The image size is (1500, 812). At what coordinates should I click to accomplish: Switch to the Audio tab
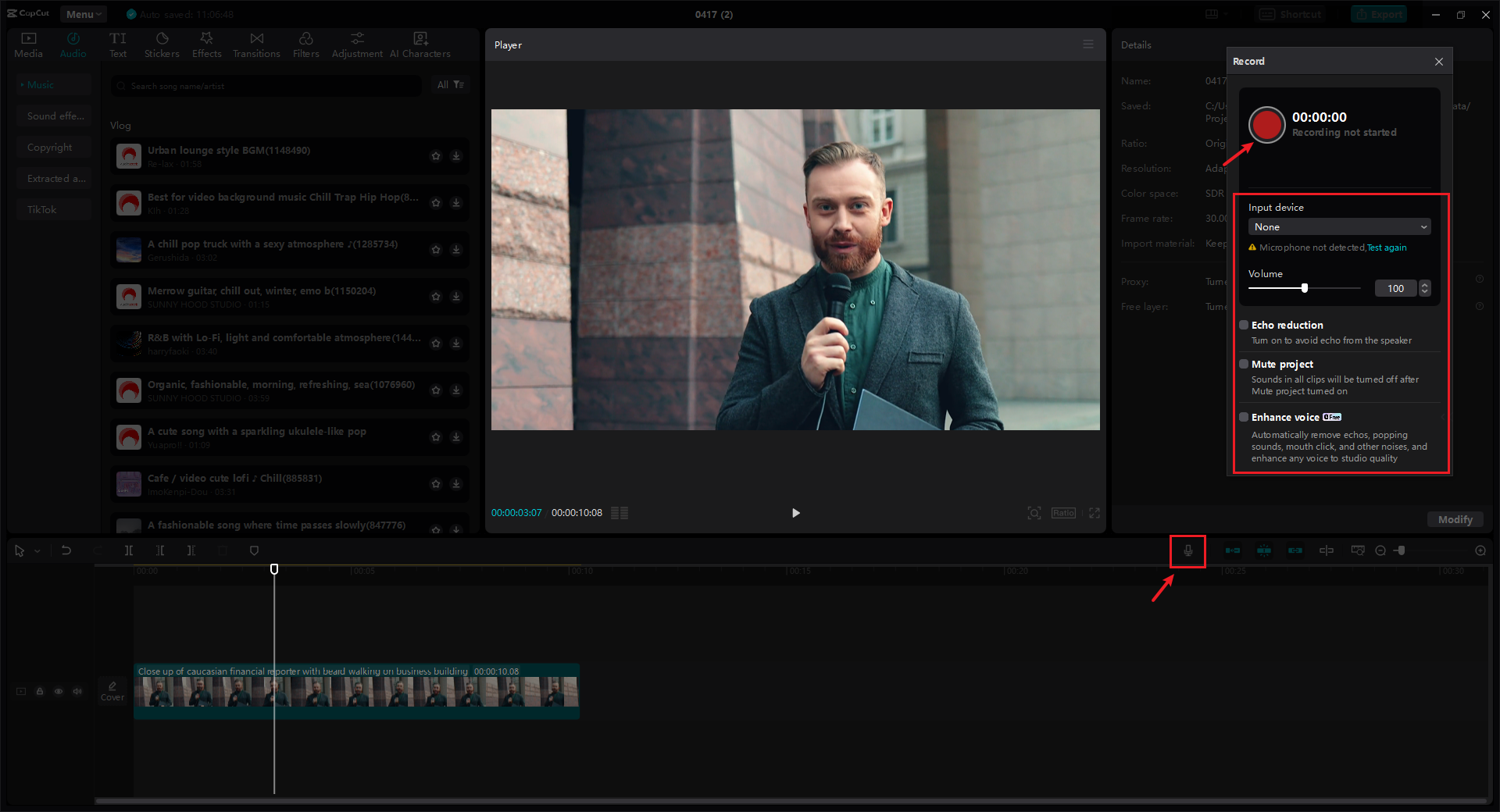coord(73,44)
